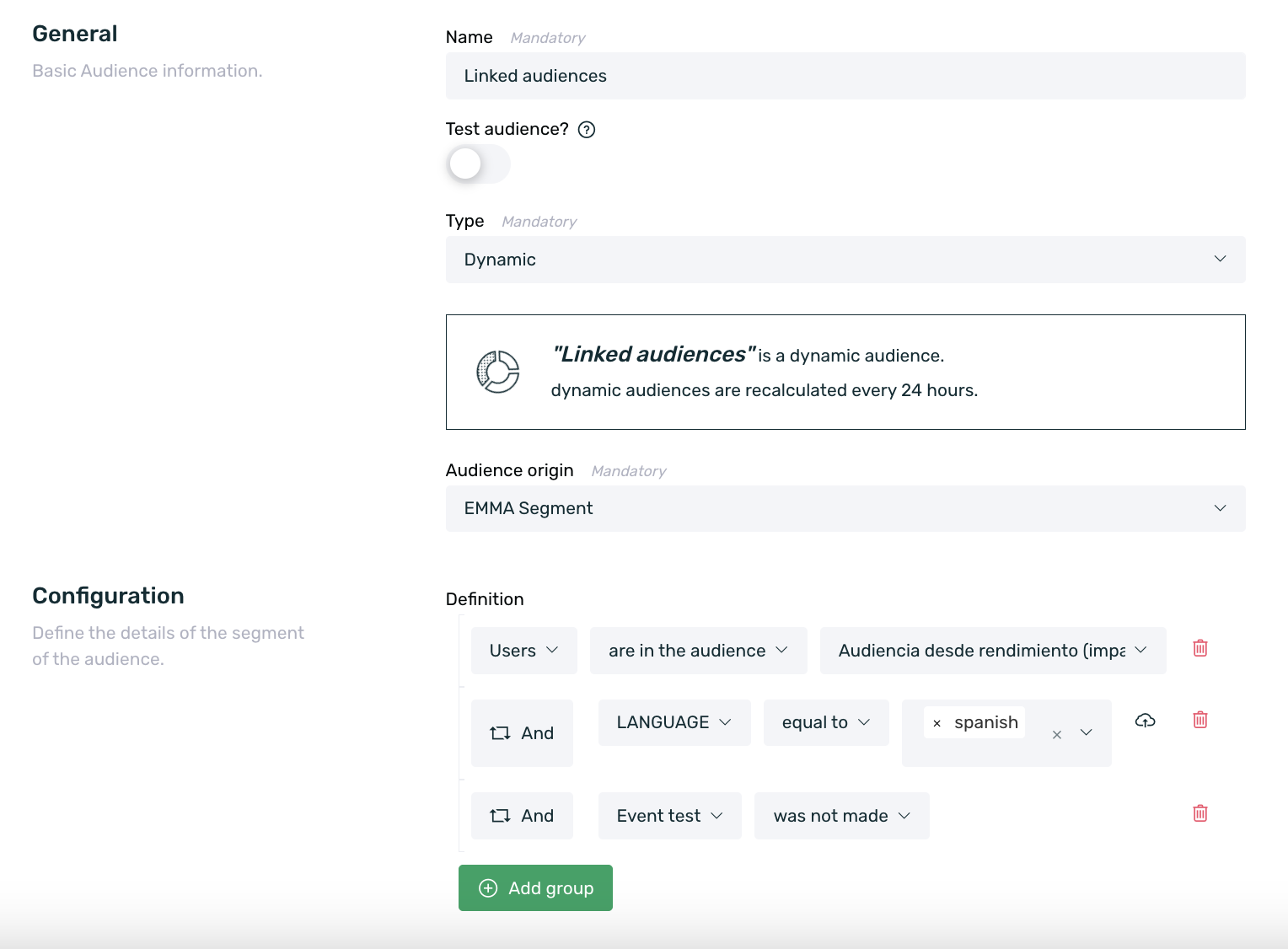Delete the LANGUAGE condition row
1288x949 pixels.
coord(1200,720)
